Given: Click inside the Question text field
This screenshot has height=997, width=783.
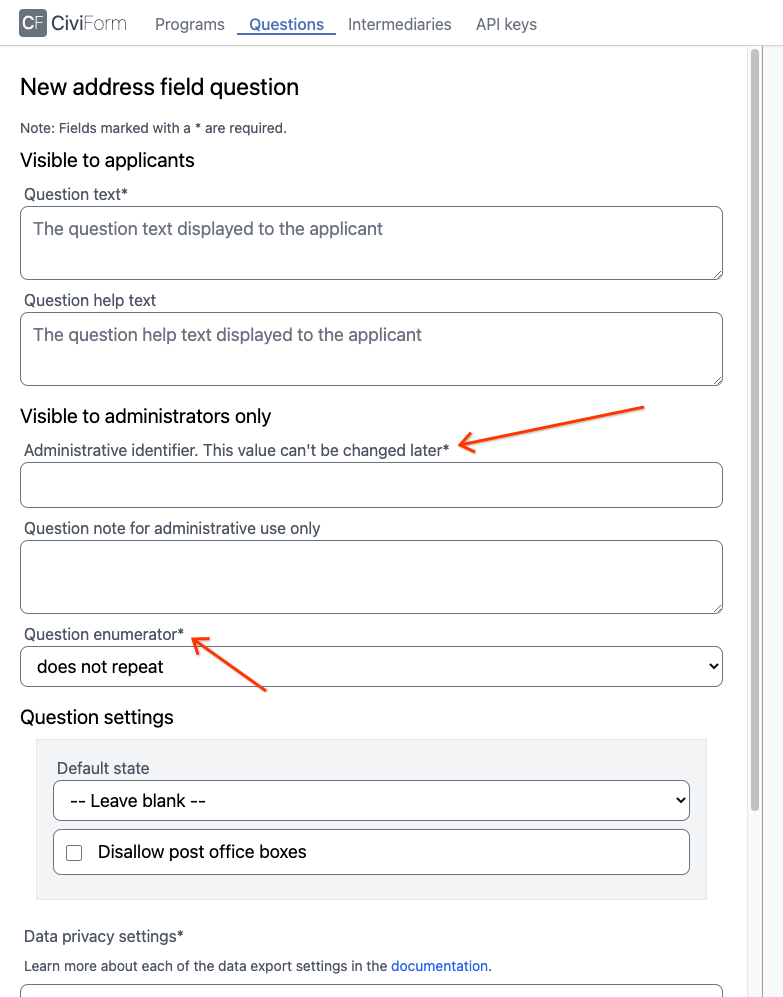Looking at the screenshot, I should pyautogui.click(x=370, y=242).
